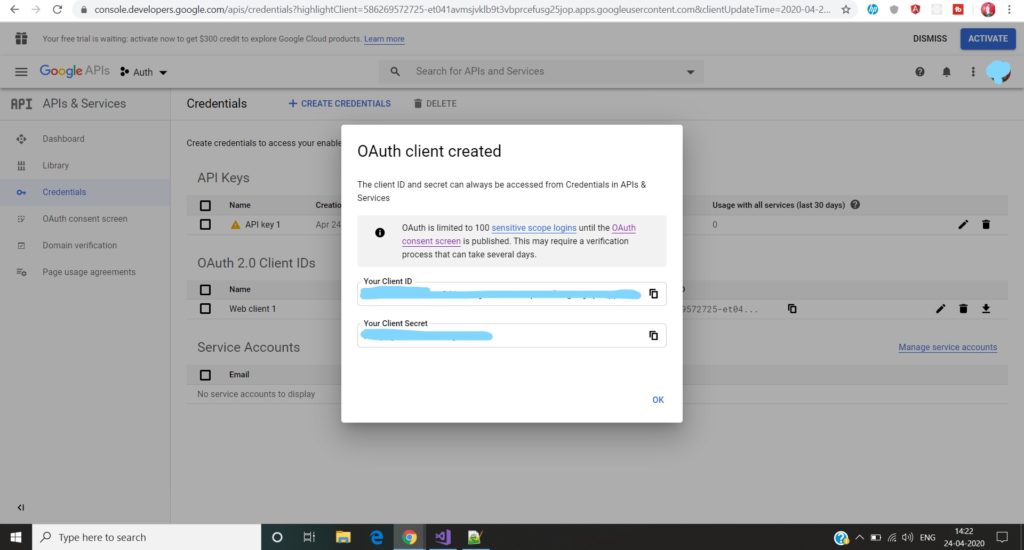
Task: Click the browser address bar URL
Action: 462,10
